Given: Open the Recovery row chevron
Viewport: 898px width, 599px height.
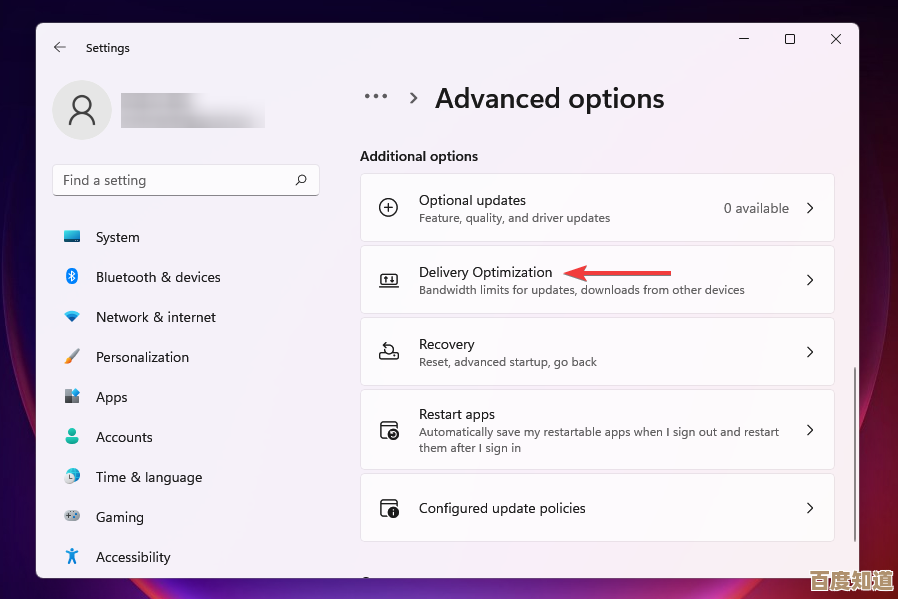Looking at the screenshot, I should pos(810,352).
